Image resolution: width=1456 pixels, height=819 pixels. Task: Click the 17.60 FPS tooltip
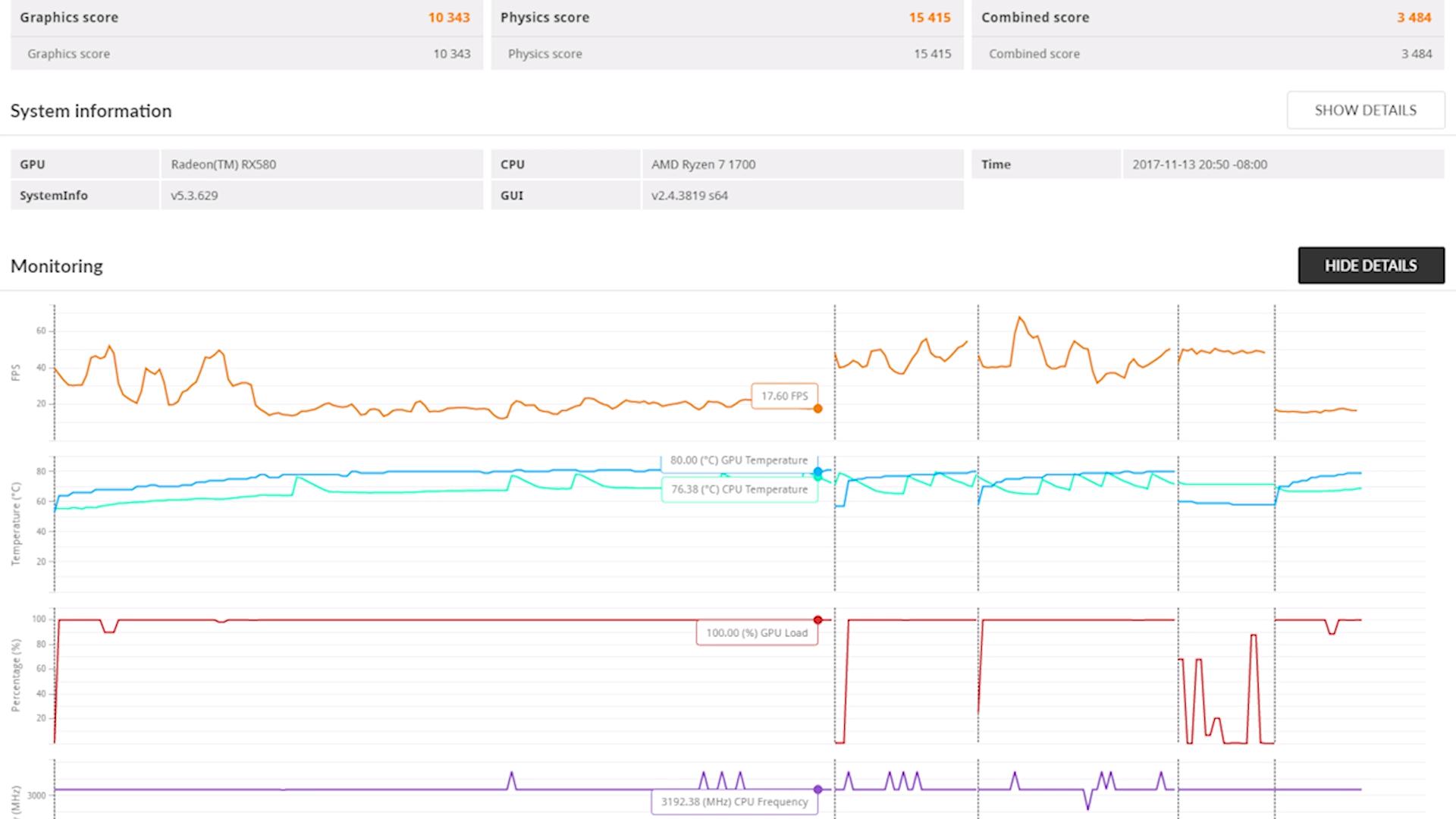(x=784, y=396)
